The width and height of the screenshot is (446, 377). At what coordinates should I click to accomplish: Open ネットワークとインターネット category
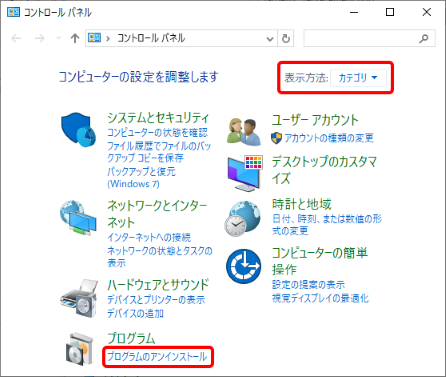[x=157, y=214]
